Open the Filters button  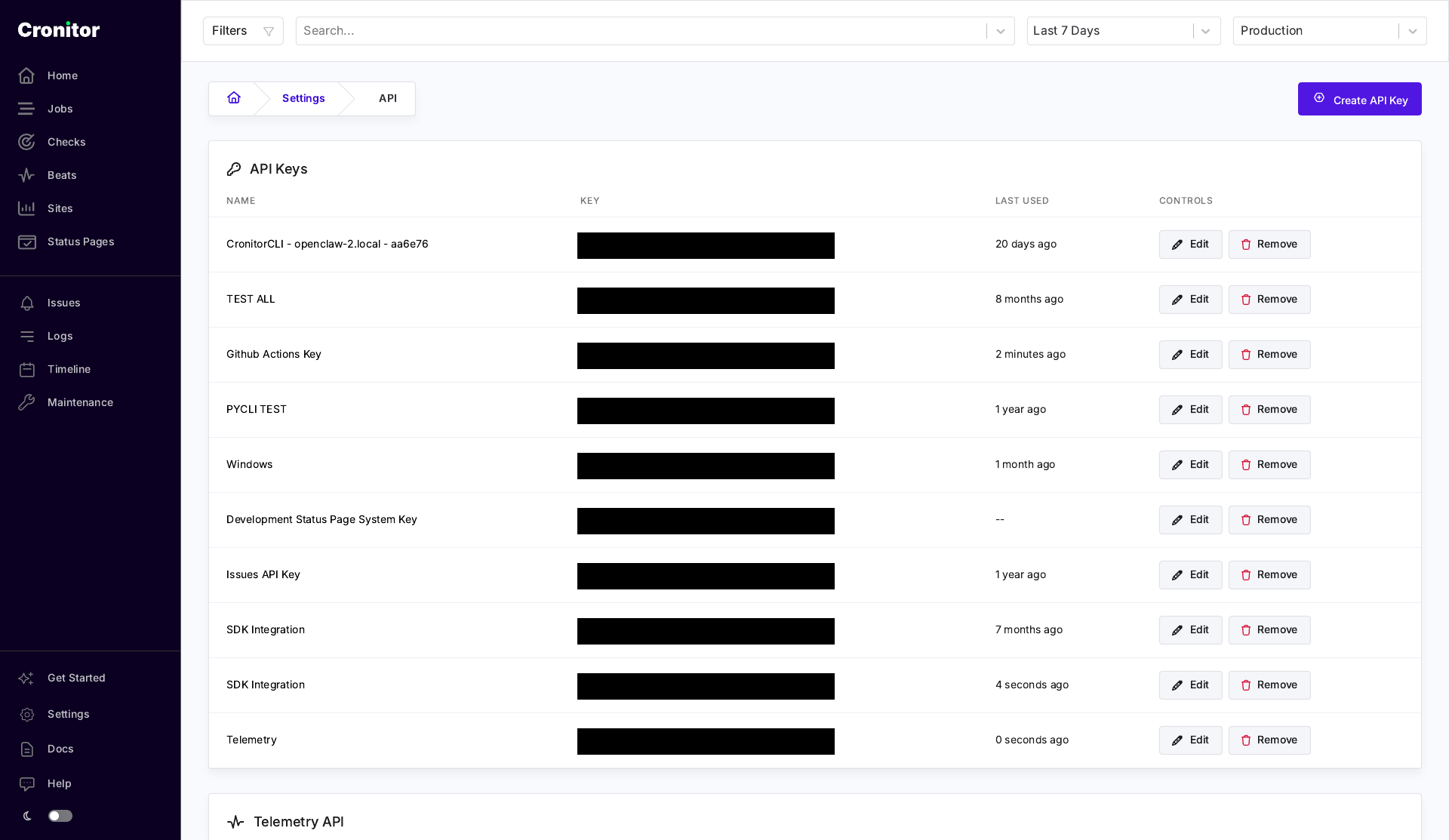(x=243, y=31)
